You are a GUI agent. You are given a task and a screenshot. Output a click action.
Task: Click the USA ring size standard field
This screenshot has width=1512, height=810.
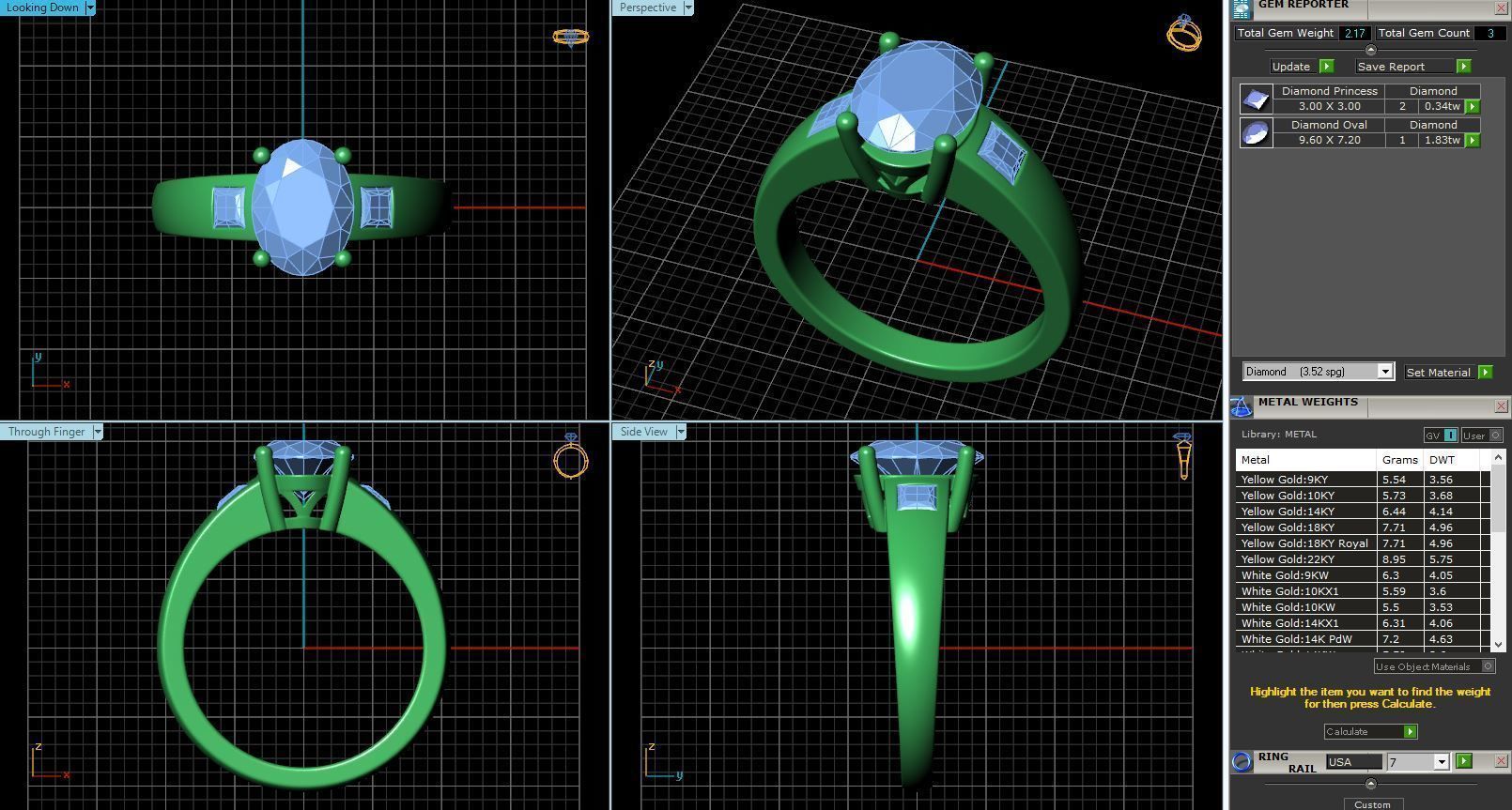tap(1353, 762)
